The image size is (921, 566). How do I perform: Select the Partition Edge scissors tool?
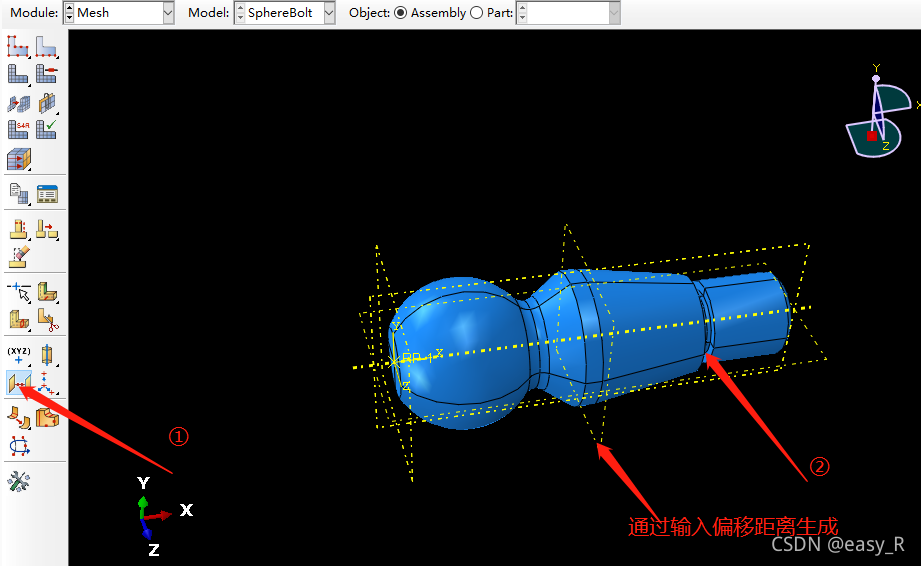click(x=47, y=319)
